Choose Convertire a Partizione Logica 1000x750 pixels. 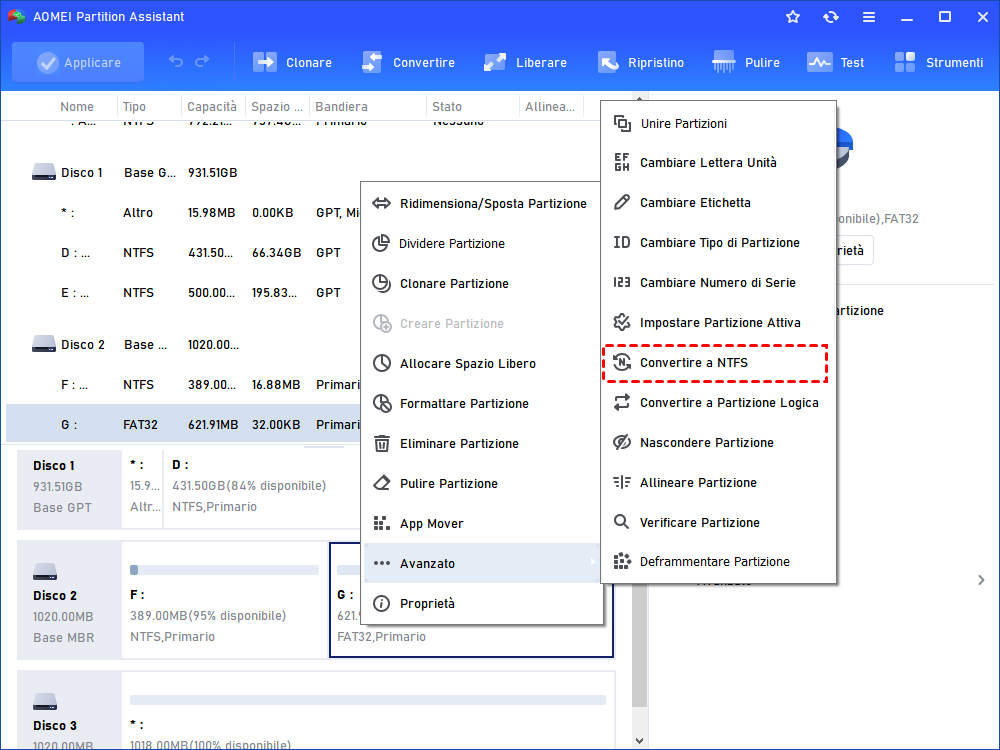click(718, 403)
